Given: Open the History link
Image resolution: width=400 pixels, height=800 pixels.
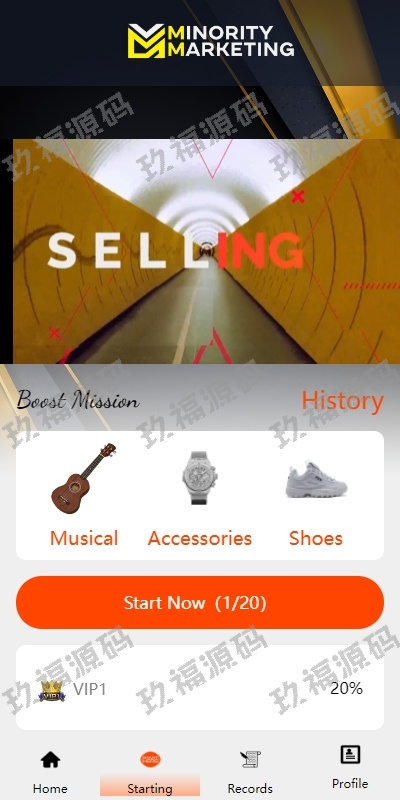Looking at the screenshot, I should tap(342, 401).
